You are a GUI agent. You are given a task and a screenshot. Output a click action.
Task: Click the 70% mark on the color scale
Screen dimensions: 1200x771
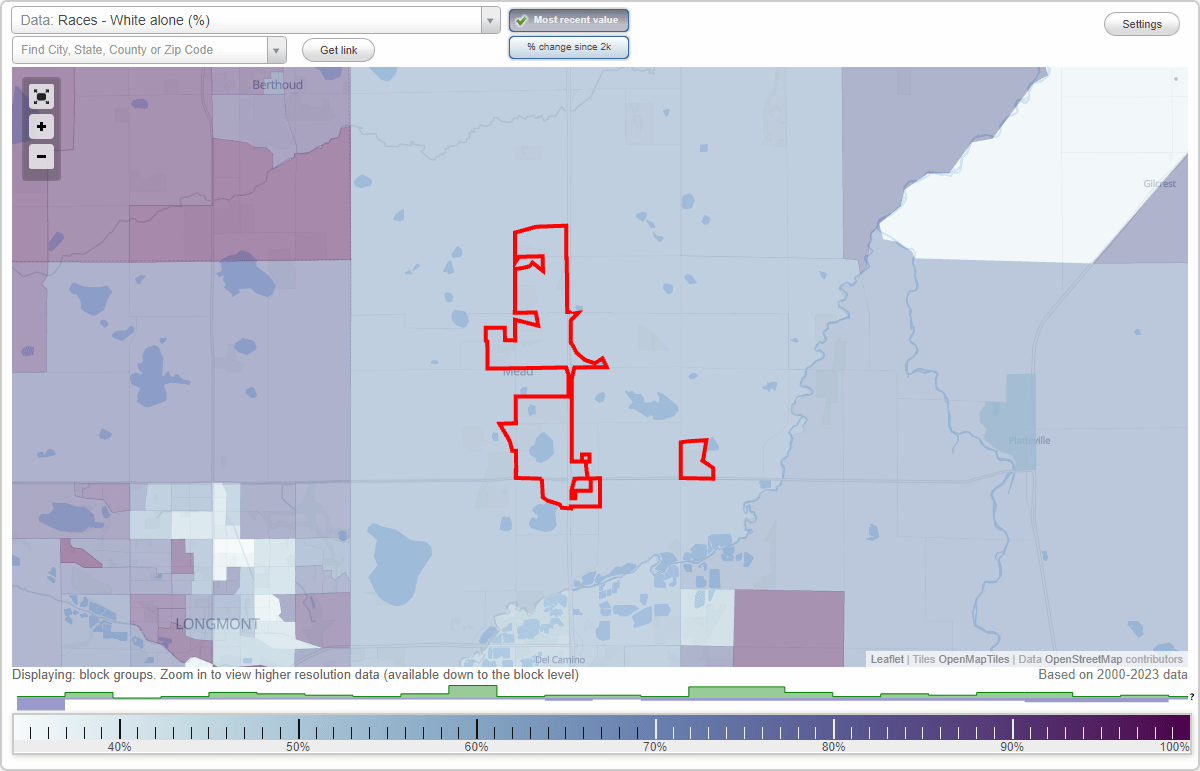(x=655, y=727)
